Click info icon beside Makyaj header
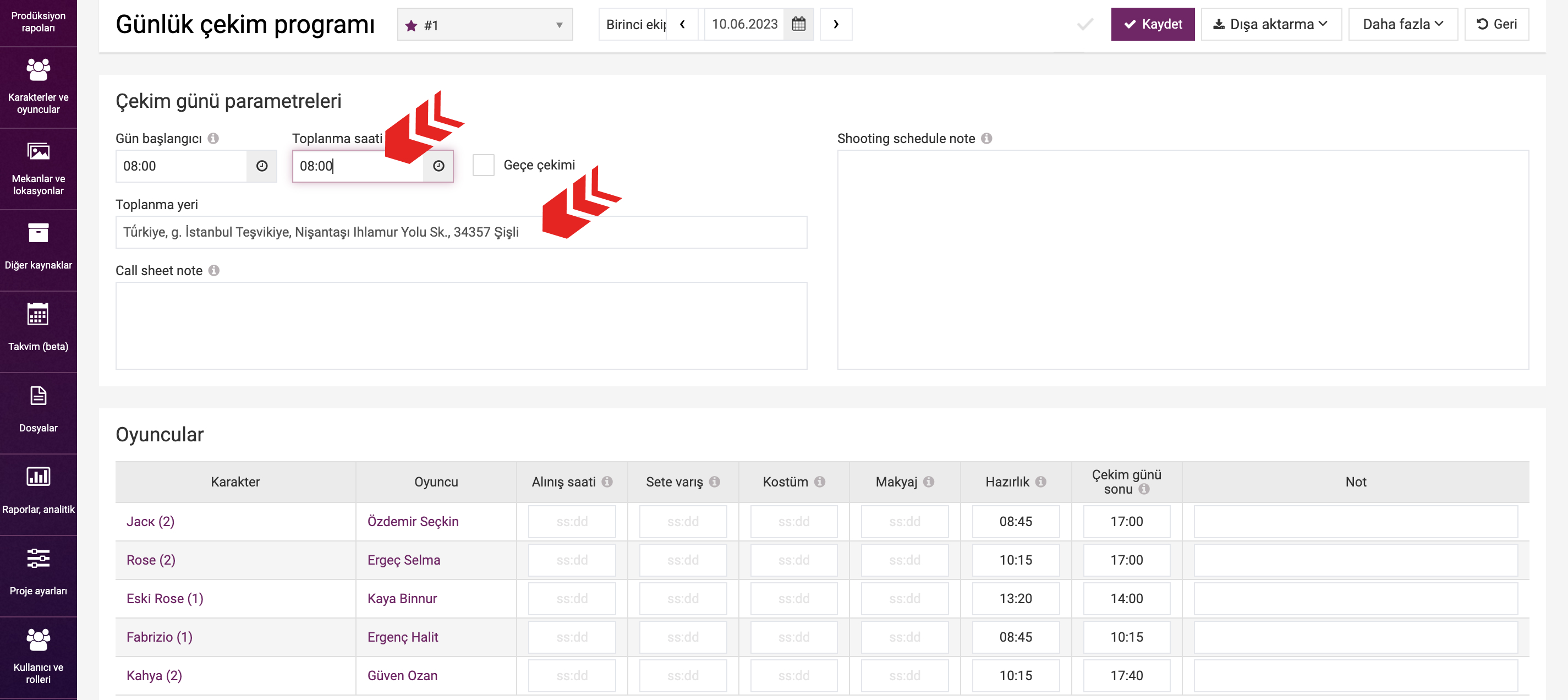The height and width of the screenshot is (700, 1568). tap(928, 482)
